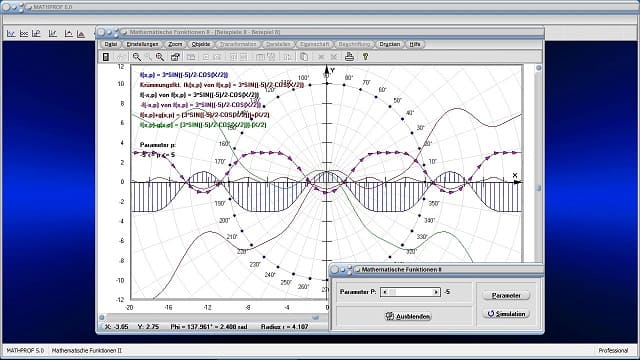
Task: Open the calculator icon in the graph toolbar
Action: (x=106, y=57)
